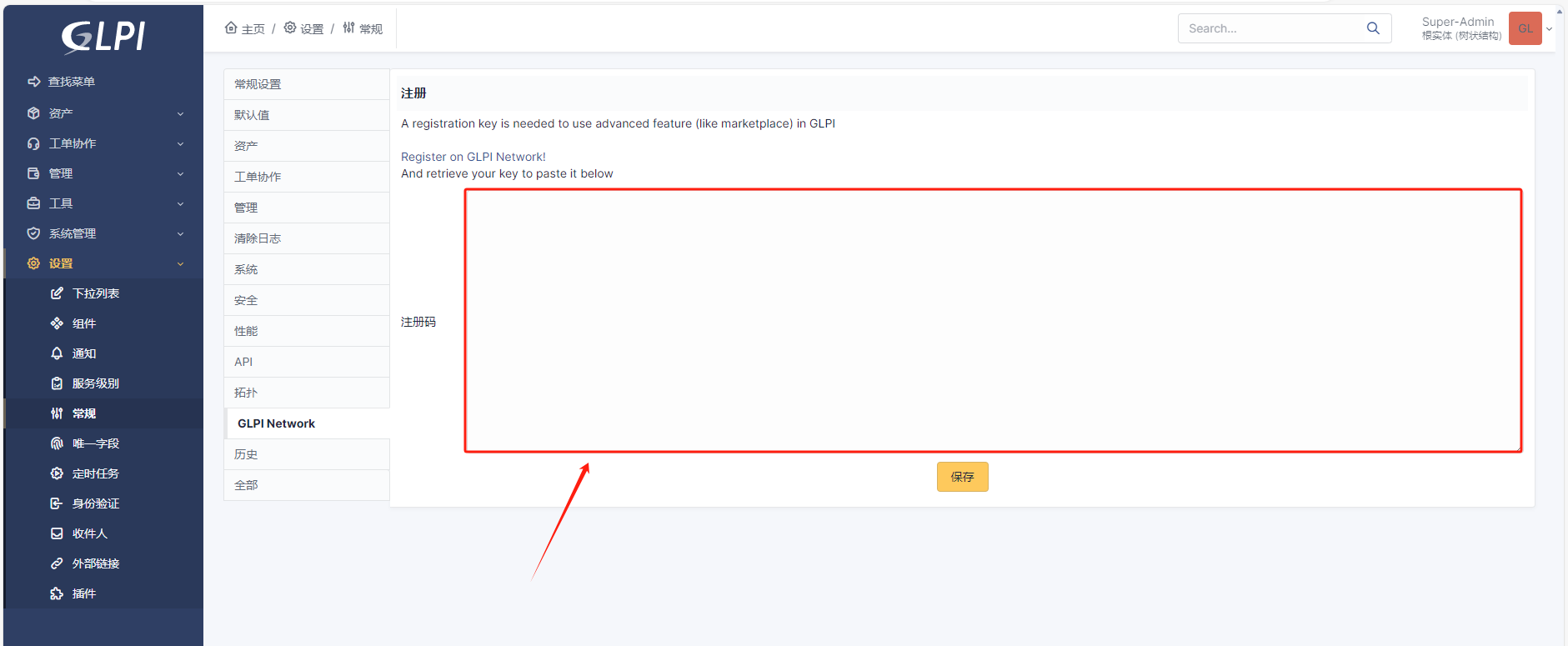Expand the 资产 sidebar menu chevron

[180, 114]
